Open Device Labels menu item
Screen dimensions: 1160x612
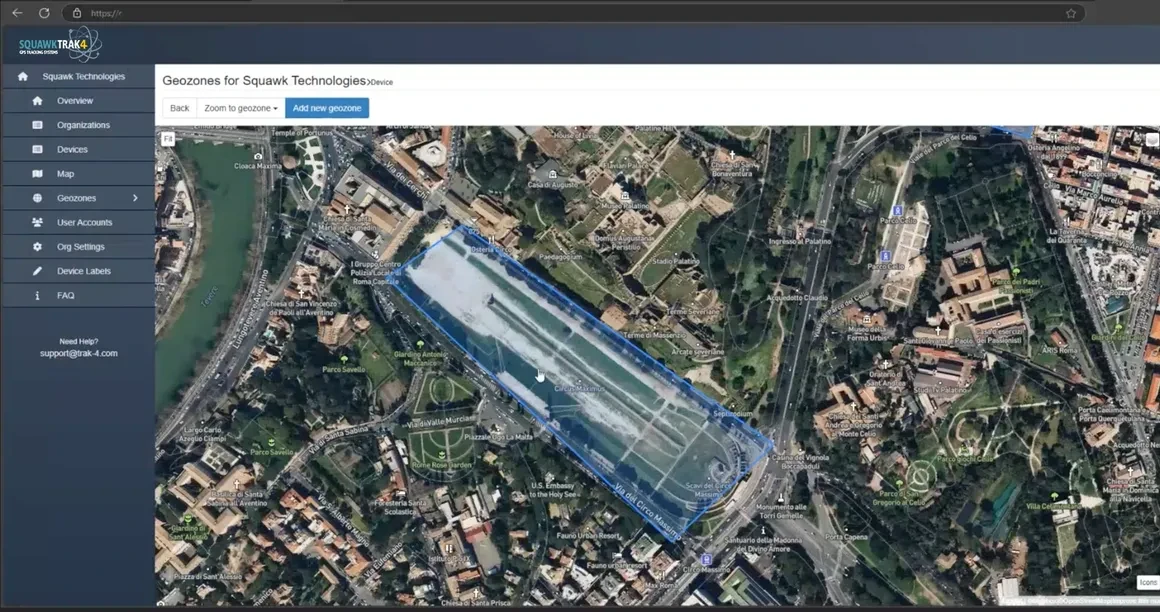78,271
